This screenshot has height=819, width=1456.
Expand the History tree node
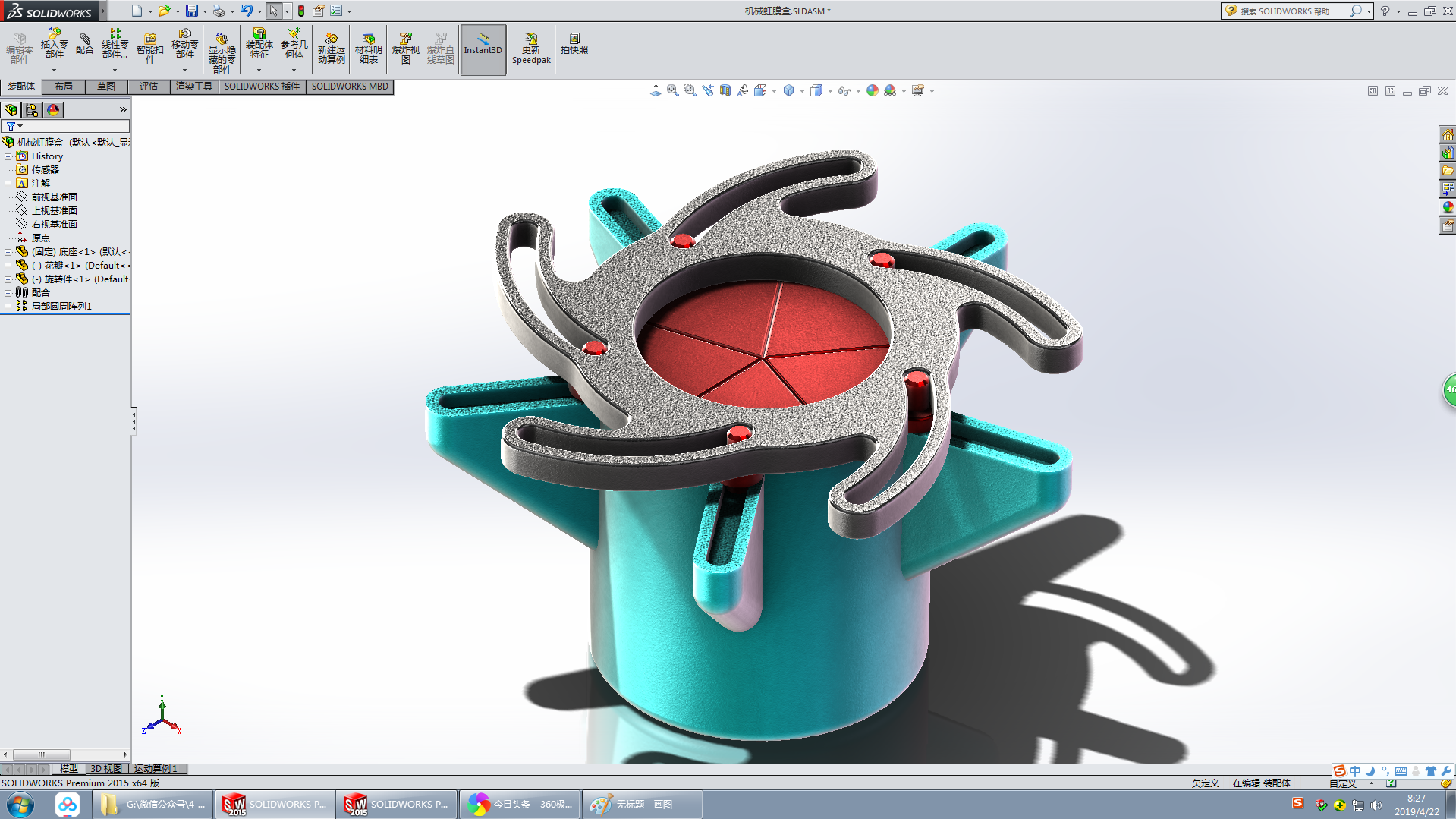coord(8,156)
